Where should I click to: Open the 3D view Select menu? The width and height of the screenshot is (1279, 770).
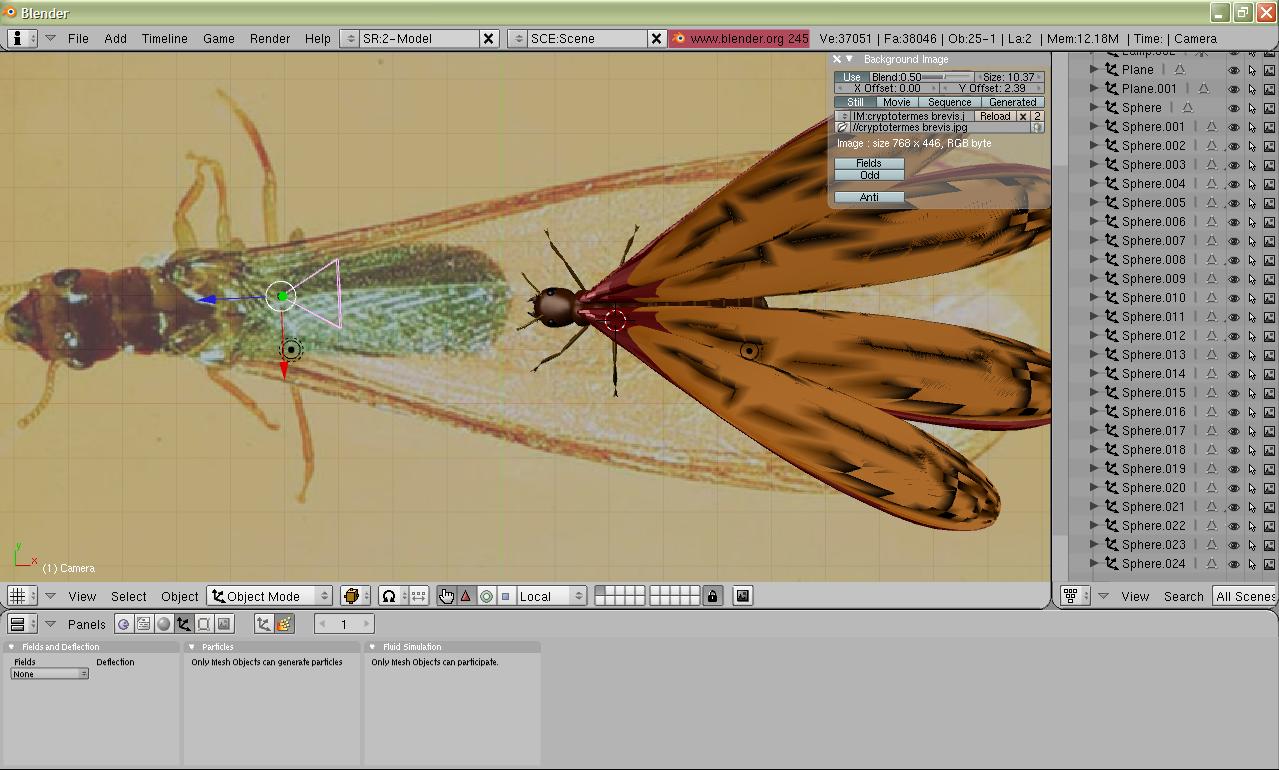[x=129, y=596]
